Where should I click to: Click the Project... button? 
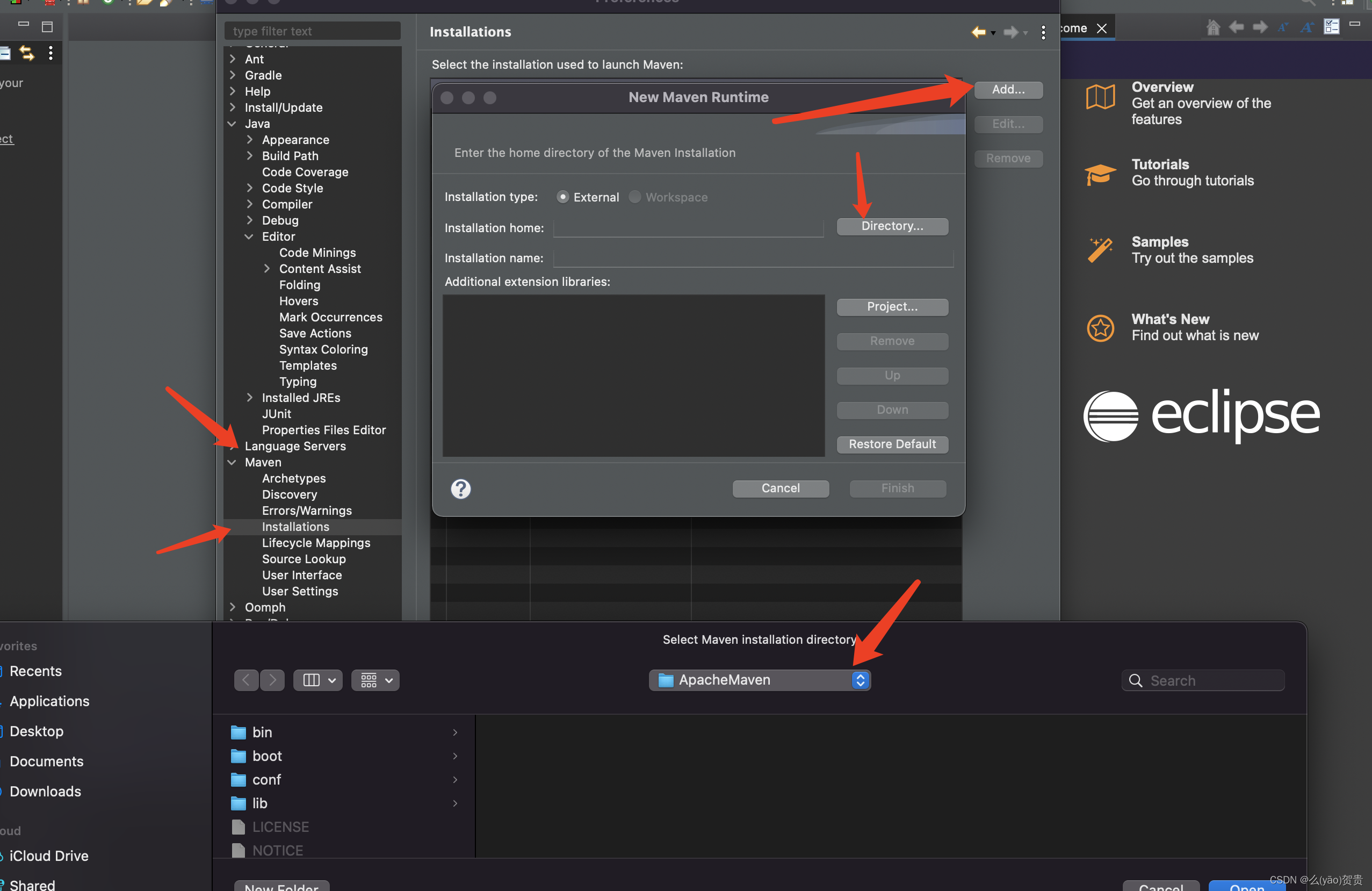(x=892, y=307)
